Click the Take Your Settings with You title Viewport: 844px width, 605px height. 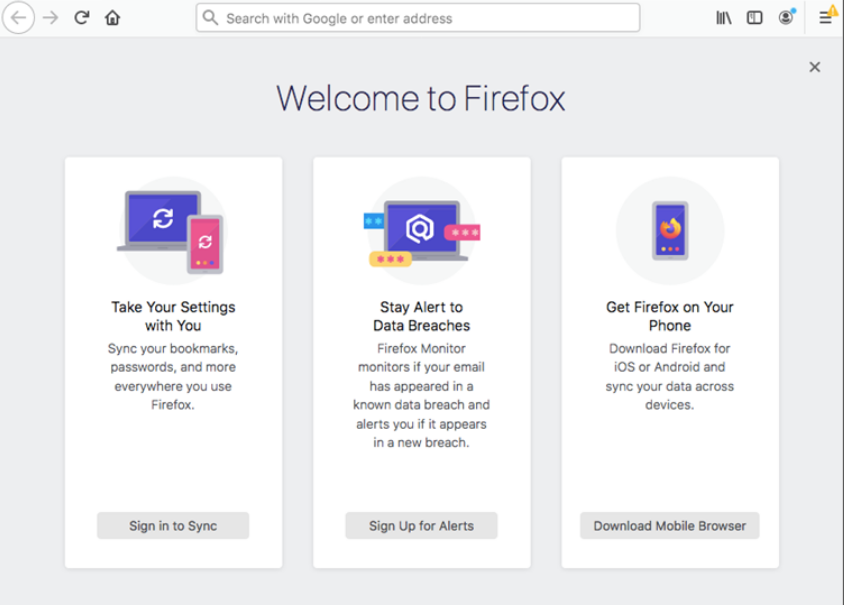coord(173,316)
